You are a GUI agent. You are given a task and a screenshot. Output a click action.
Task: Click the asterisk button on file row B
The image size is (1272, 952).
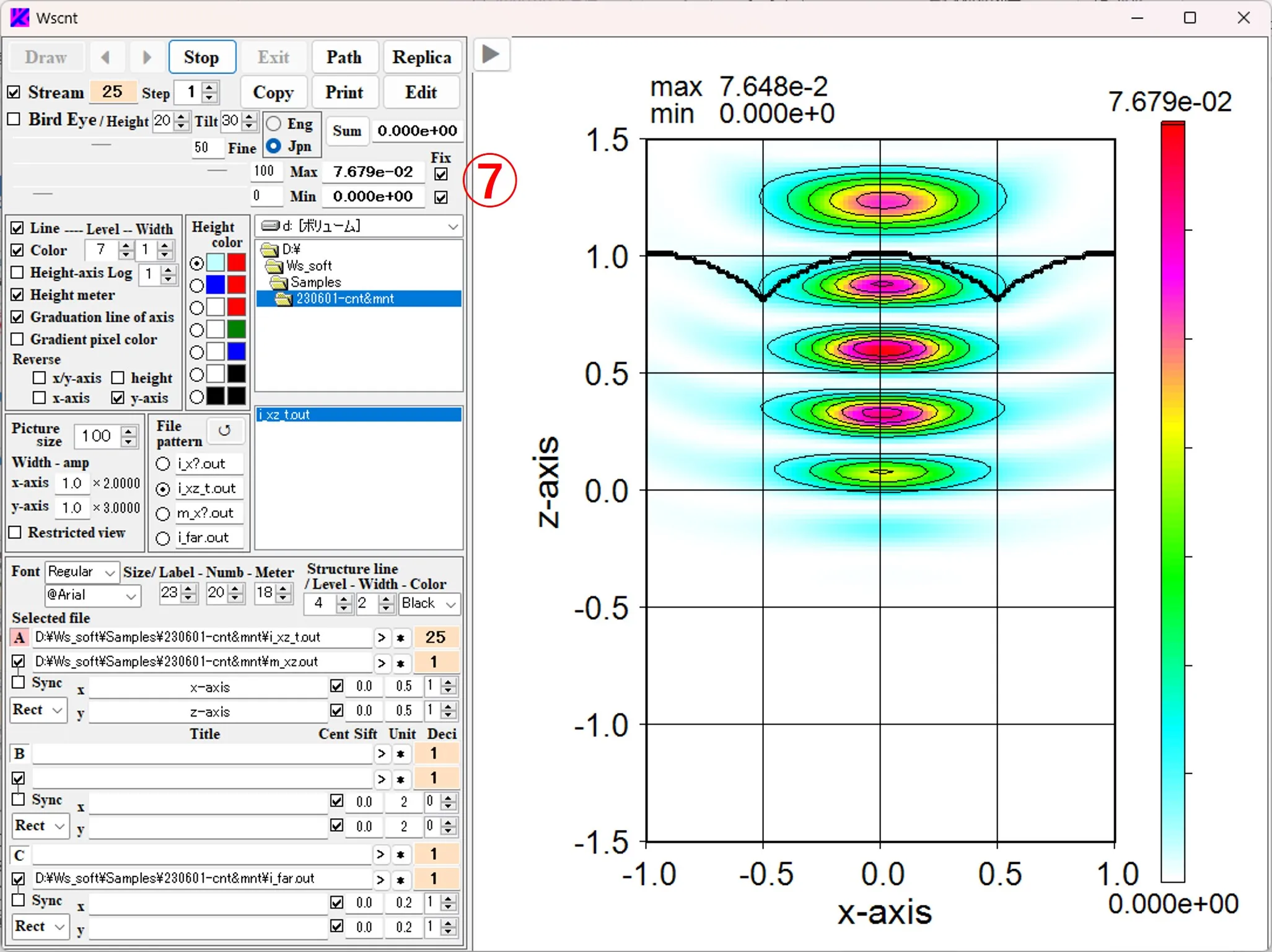[401, 754]
